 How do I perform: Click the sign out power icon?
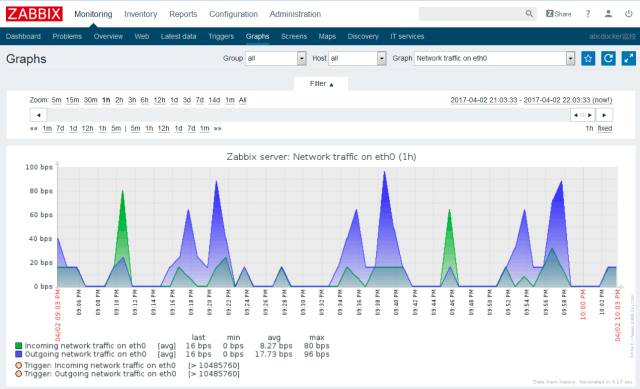[629, 14]
